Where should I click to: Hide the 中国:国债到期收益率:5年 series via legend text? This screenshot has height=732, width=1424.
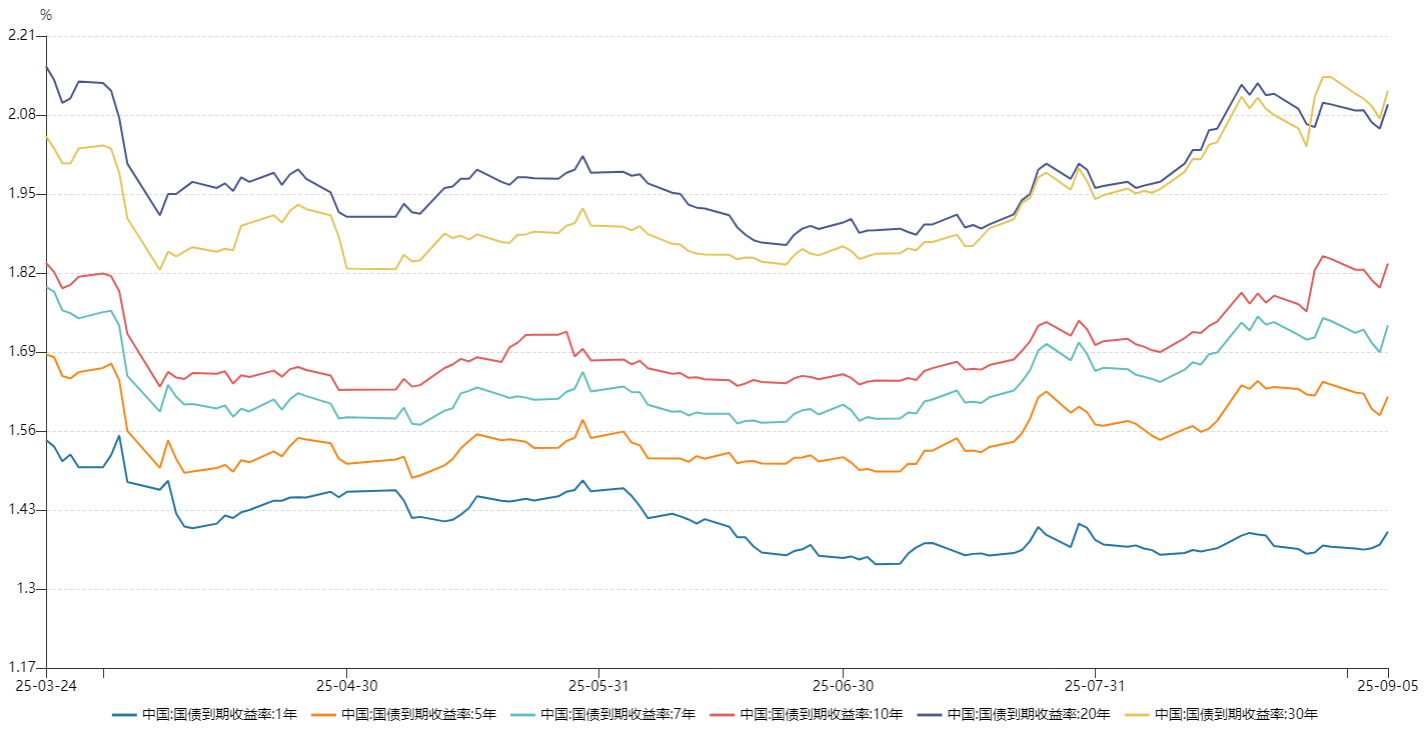418,715
